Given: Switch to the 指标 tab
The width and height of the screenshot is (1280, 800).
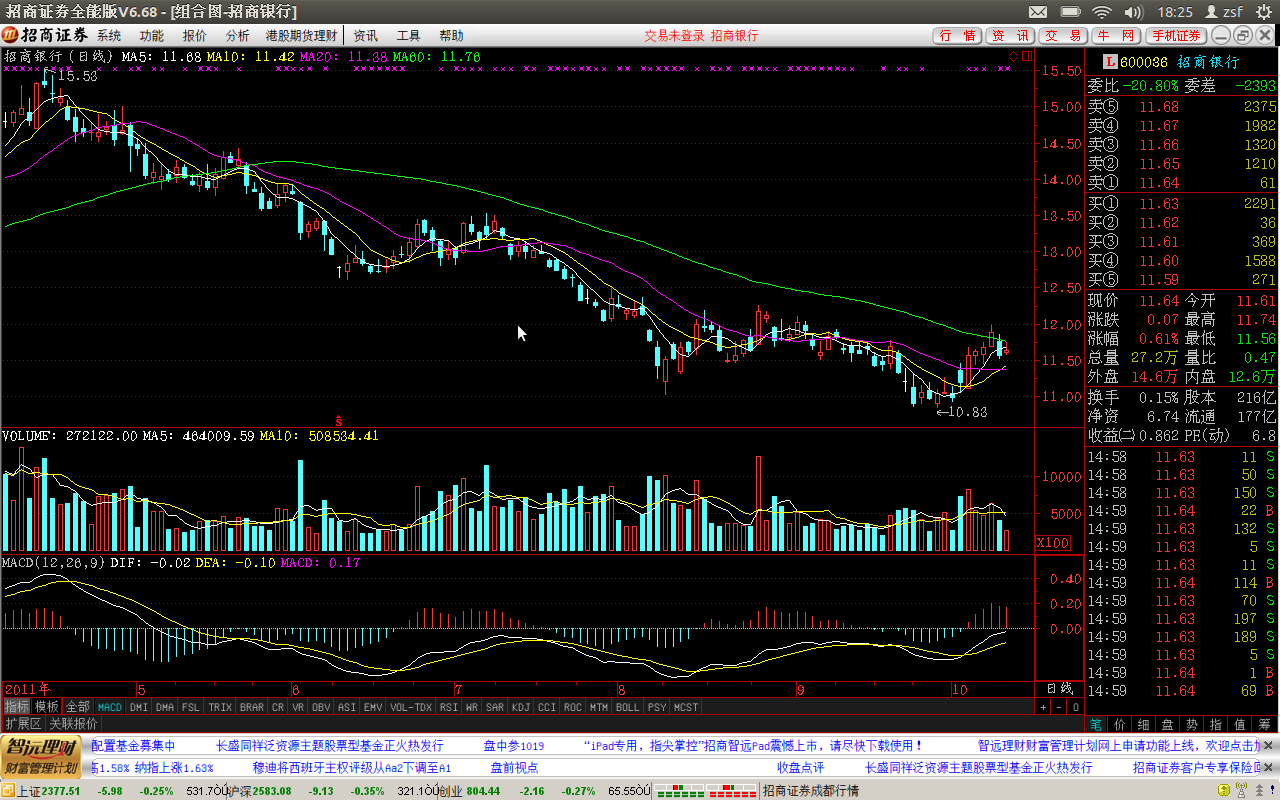Looking at the screenshot, I should (16, 707).
